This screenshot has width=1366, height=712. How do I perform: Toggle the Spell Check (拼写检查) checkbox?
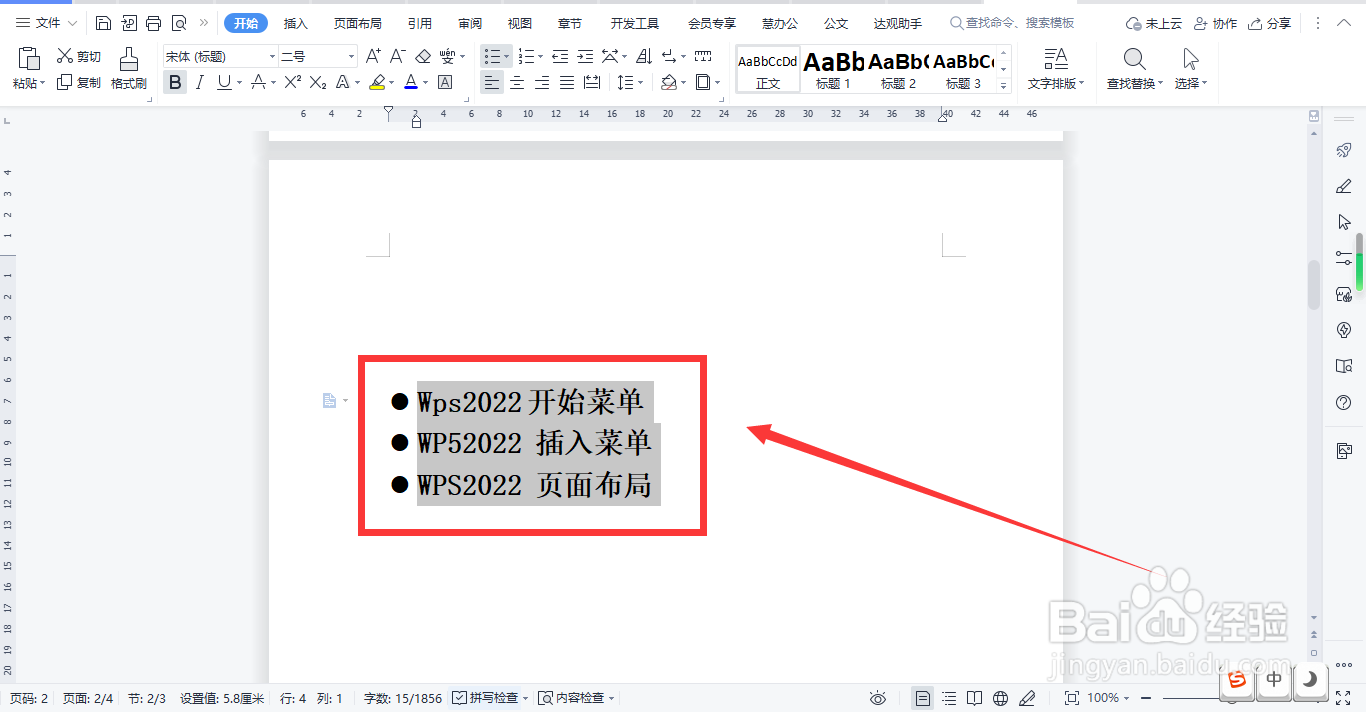459,698
